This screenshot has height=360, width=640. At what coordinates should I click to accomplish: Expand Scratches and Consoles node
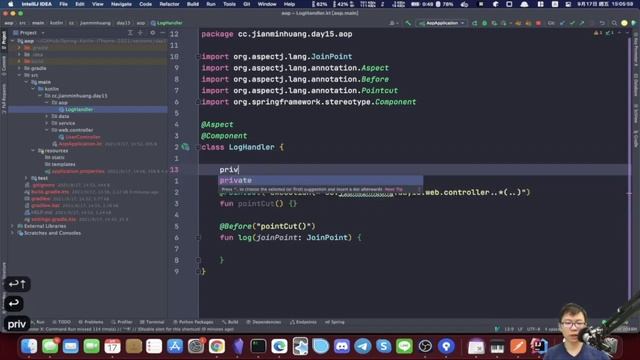(13, 233)
